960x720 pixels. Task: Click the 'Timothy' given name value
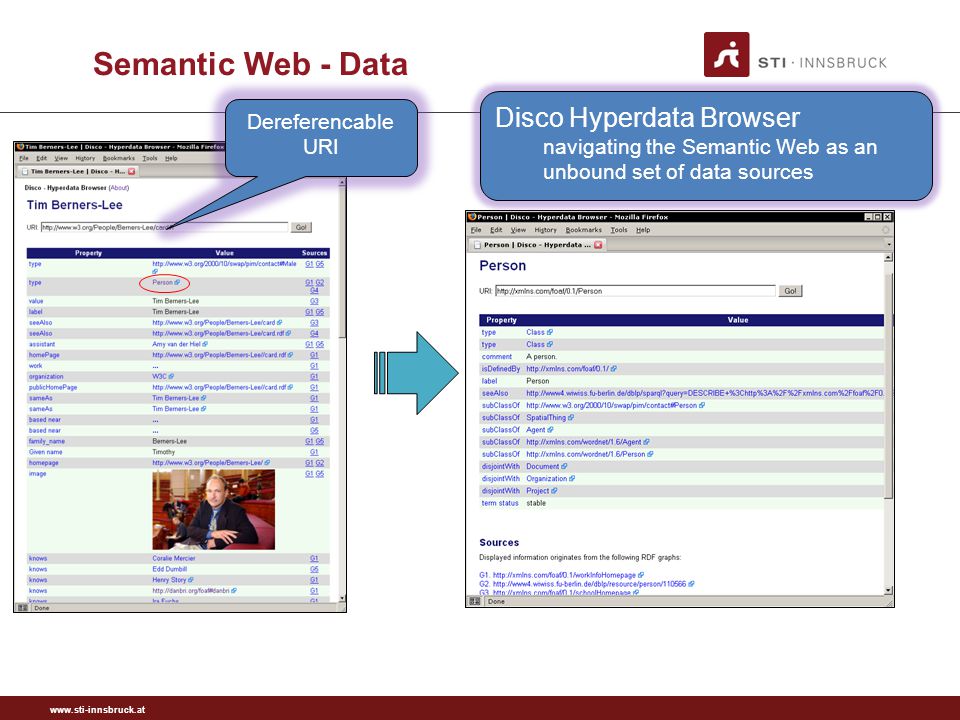pos(163,452)
